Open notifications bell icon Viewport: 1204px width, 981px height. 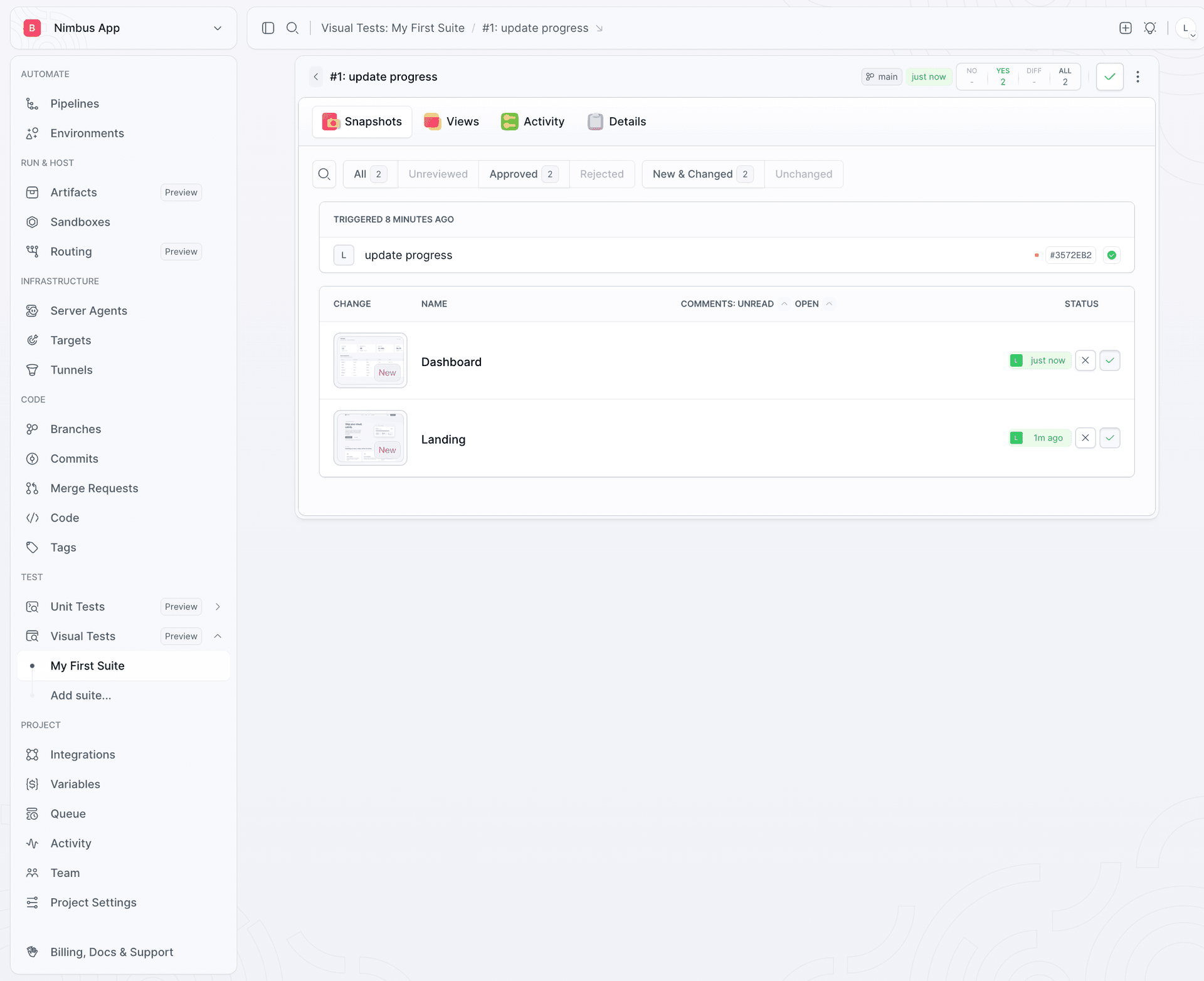[x=1150, y=28]
